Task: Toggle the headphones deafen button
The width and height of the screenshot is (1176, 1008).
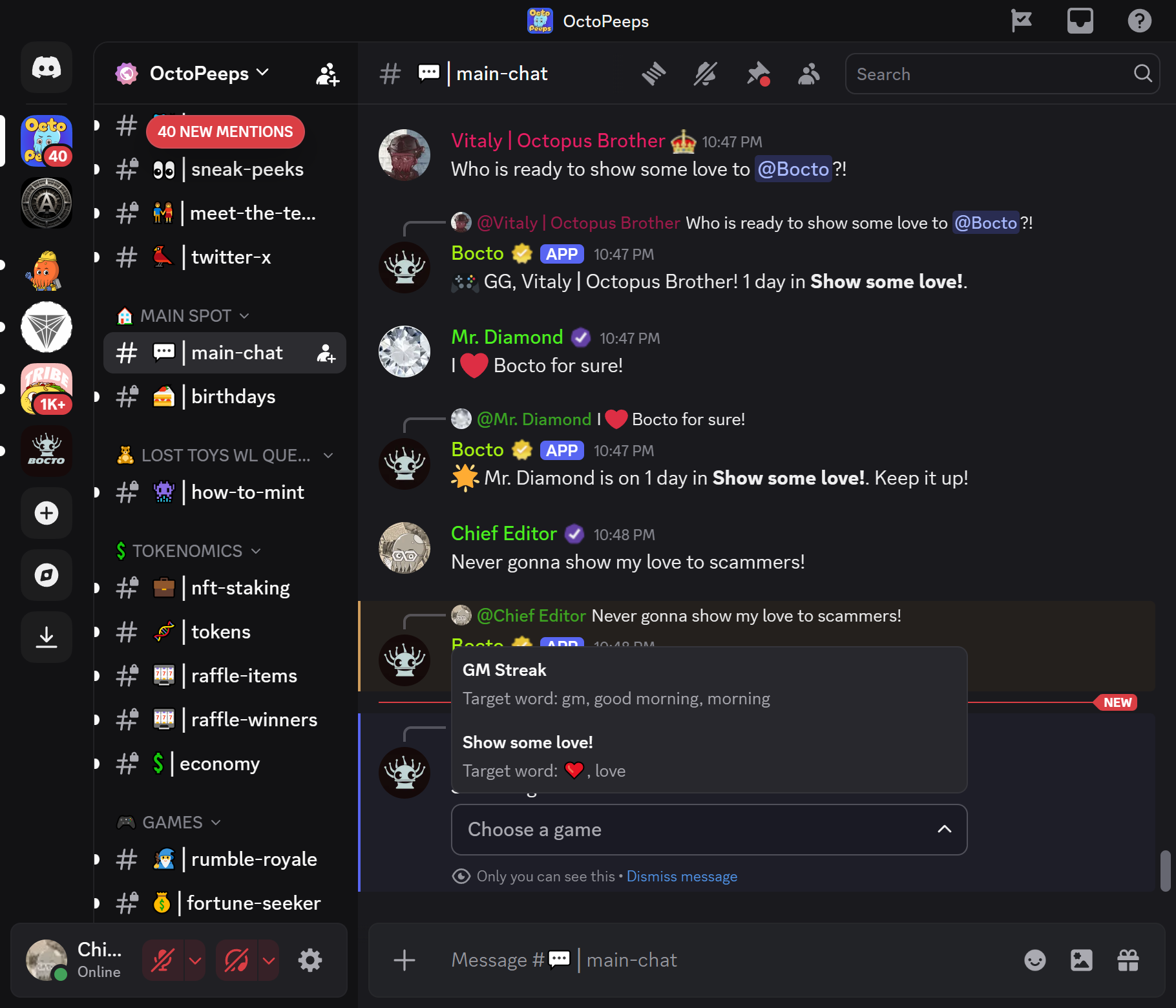Action: [236, 960]
